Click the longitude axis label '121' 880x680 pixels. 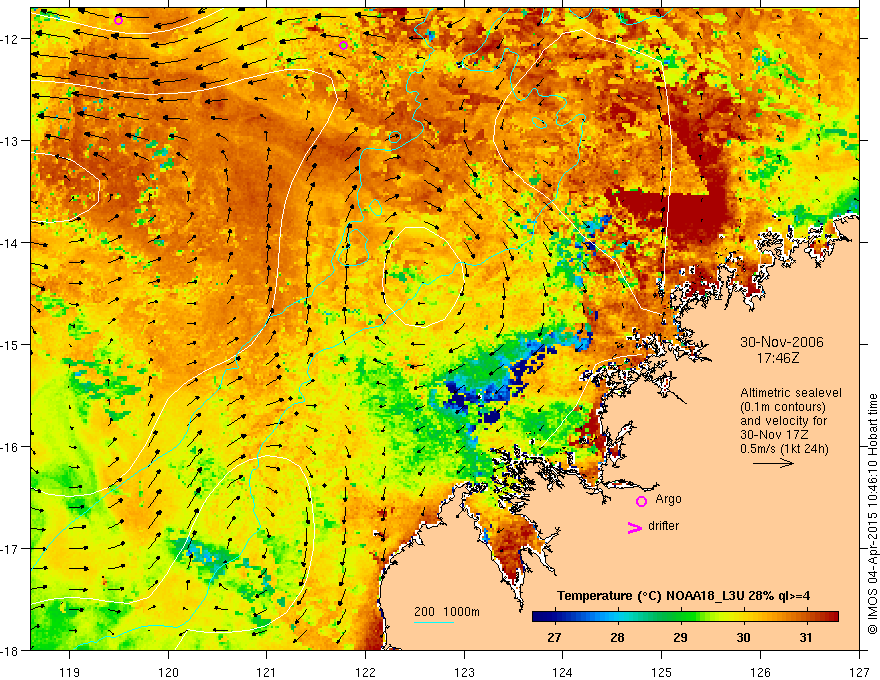click(x=267, y=672)
